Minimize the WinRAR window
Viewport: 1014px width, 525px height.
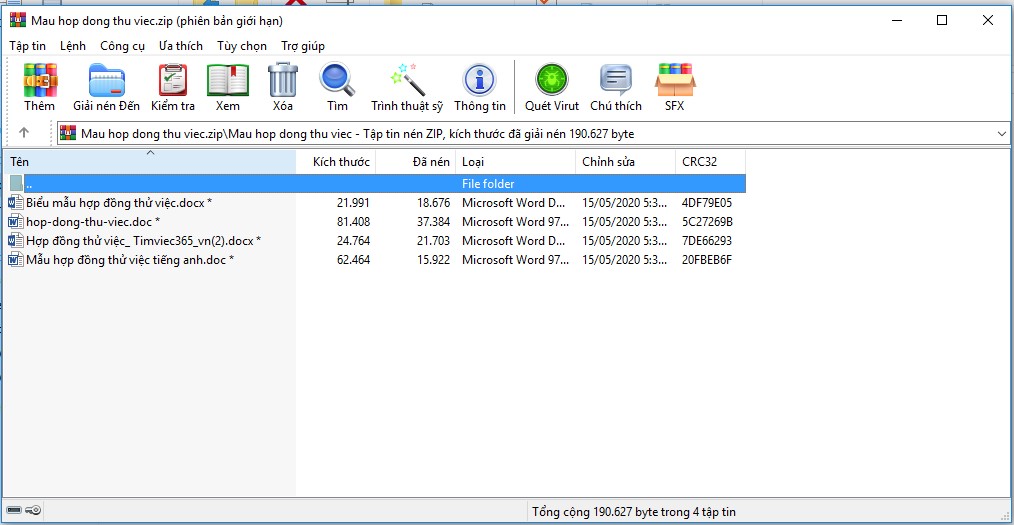coord(896,21)
